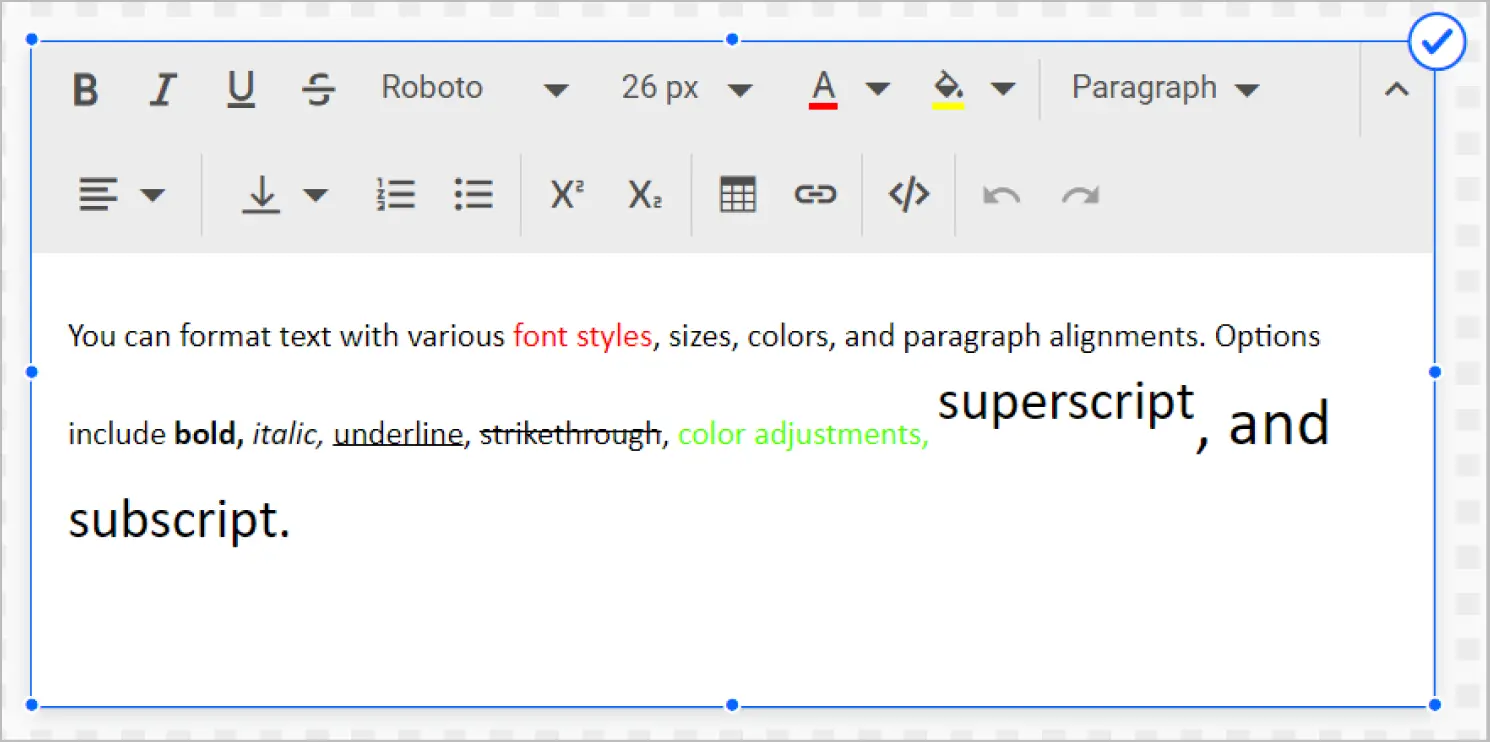Apply strikethrough to text
The height and width of the screenshot is (742, 1490).
[318, 90]
